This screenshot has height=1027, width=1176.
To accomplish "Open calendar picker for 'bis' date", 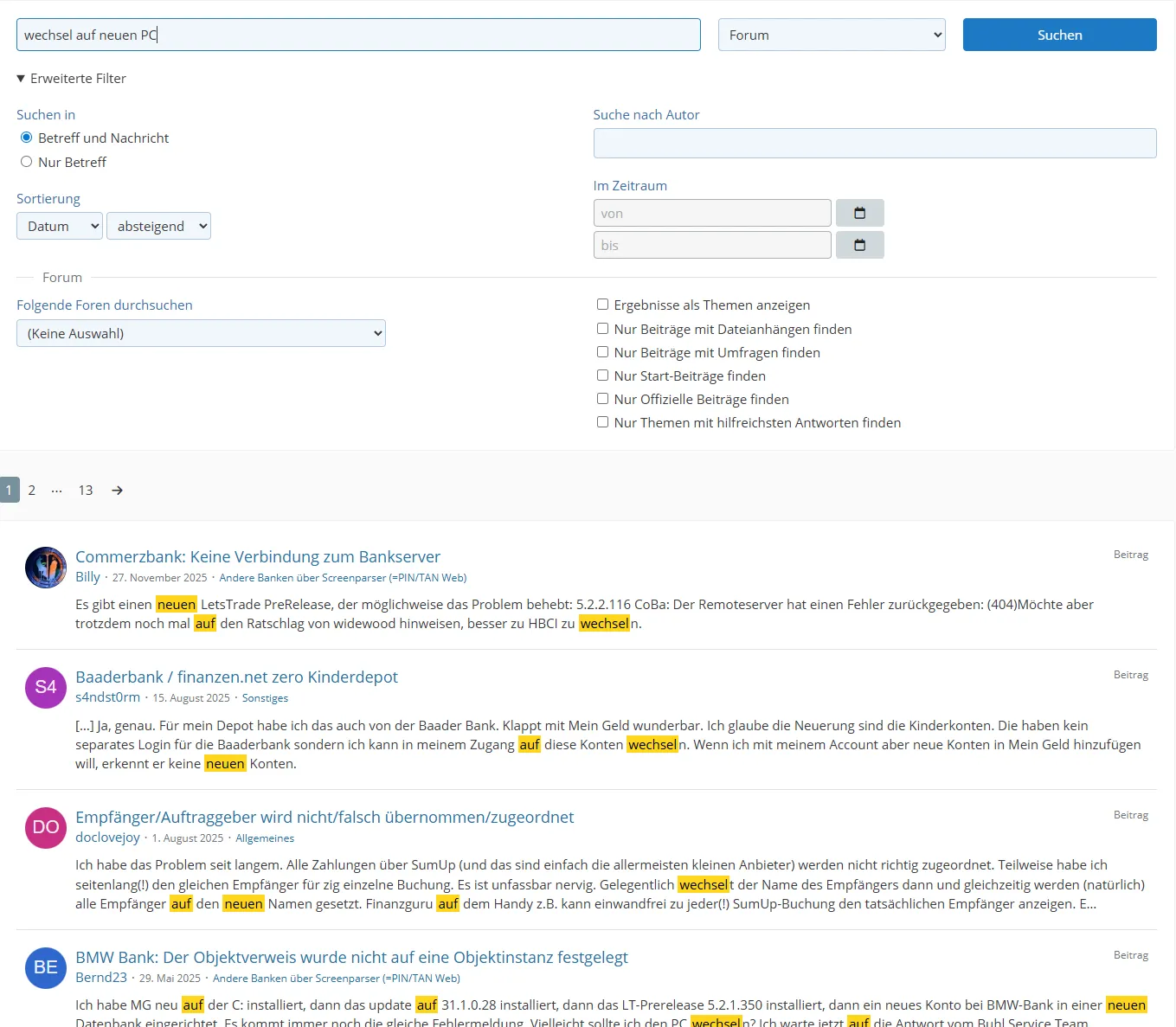I will pos(859,245).
